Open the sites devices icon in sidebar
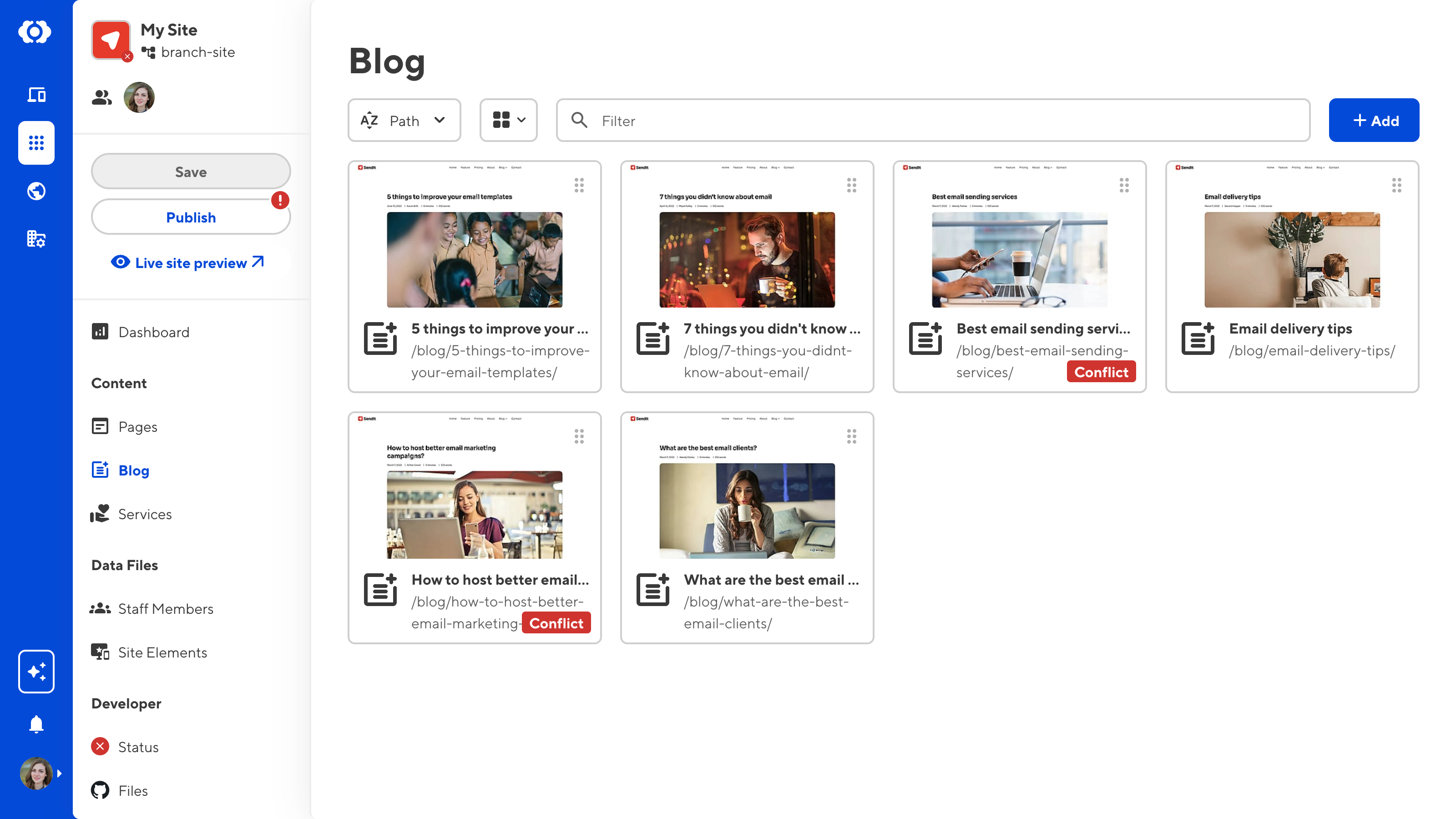 coord(36,94)
